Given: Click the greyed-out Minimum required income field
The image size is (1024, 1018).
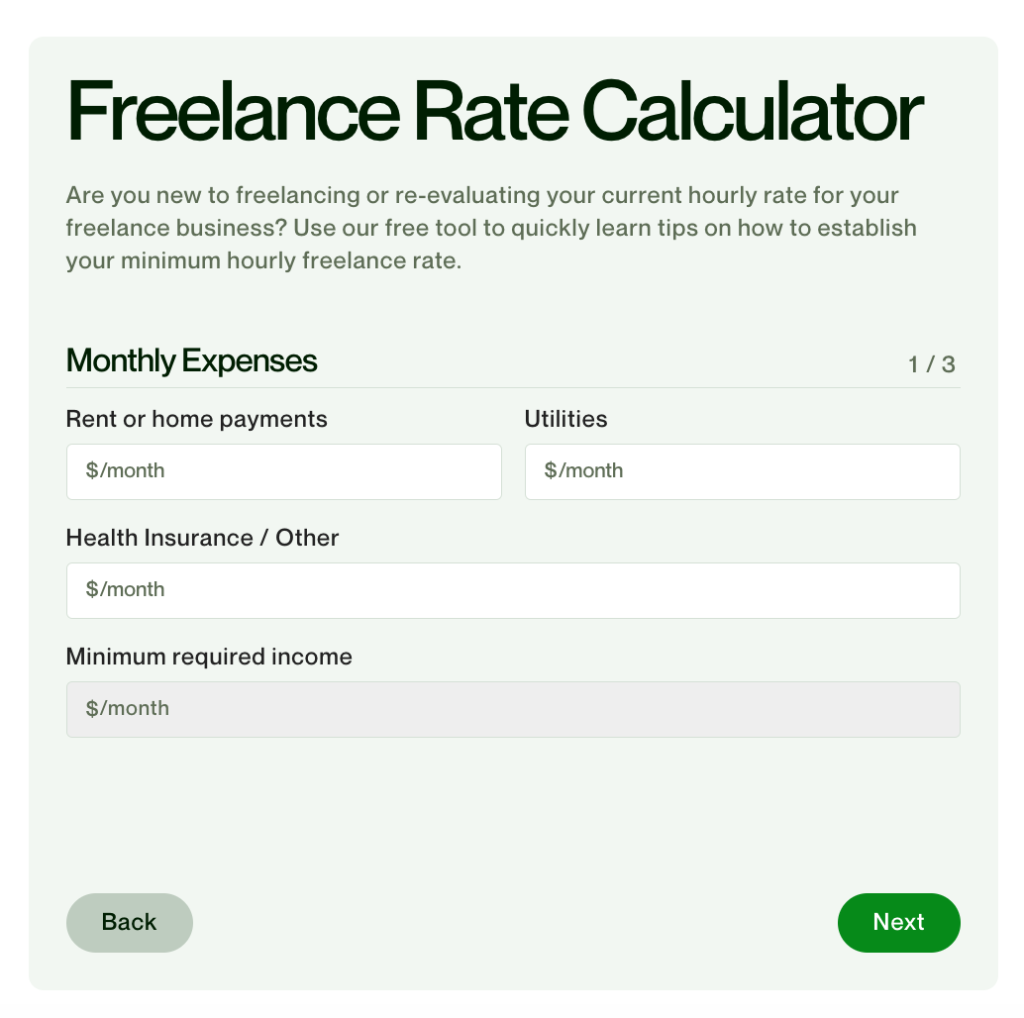Looking at the screenshot, I should coord(512,709).
